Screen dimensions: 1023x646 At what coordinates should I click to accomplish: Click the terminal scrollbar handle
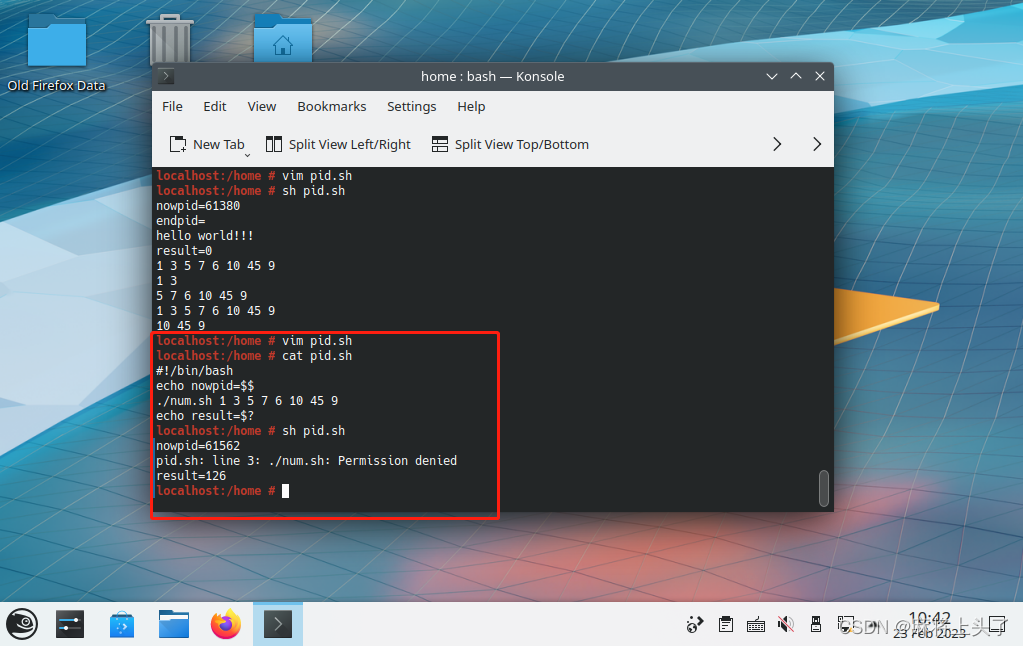tap(823, 489)
